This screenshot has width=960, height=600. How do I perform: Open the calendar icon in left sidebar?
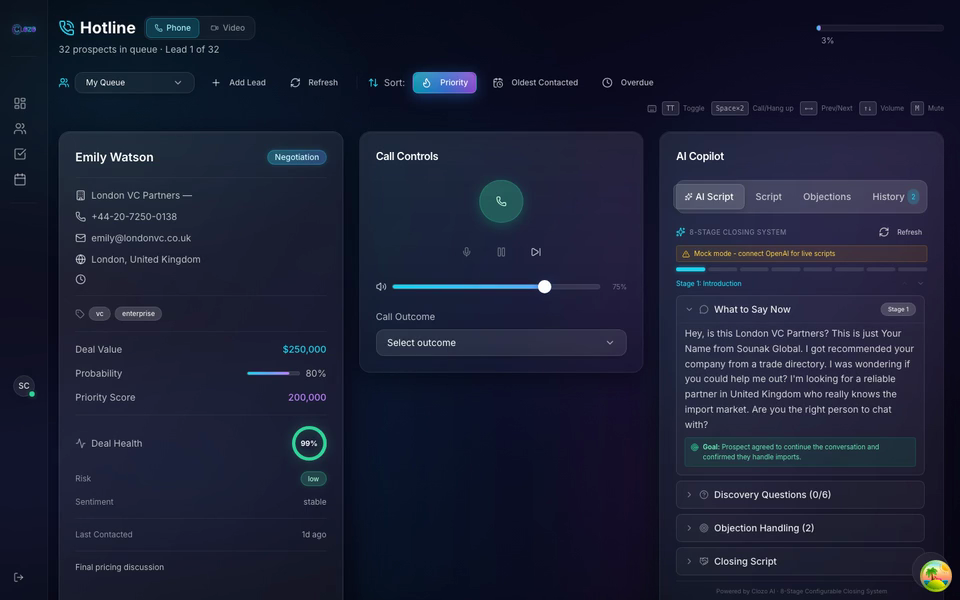coord(22,178)
